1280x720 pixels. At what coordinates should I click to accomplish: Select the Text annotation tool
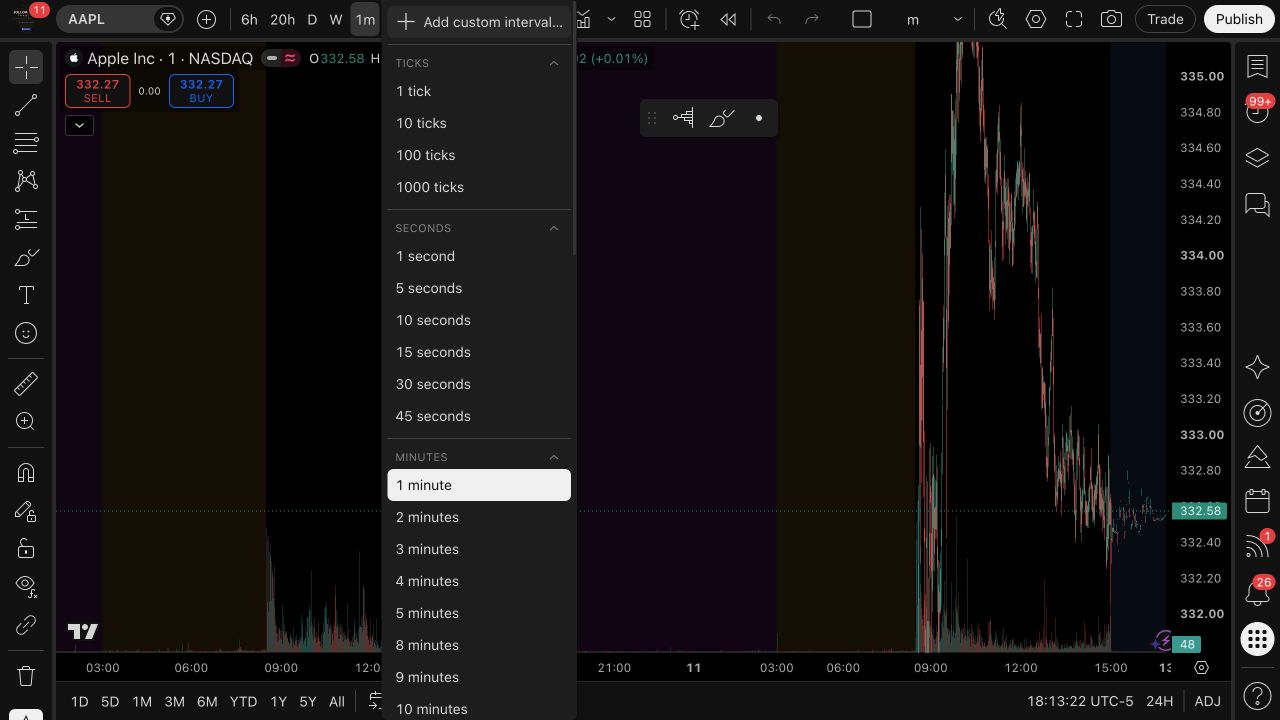26,295
